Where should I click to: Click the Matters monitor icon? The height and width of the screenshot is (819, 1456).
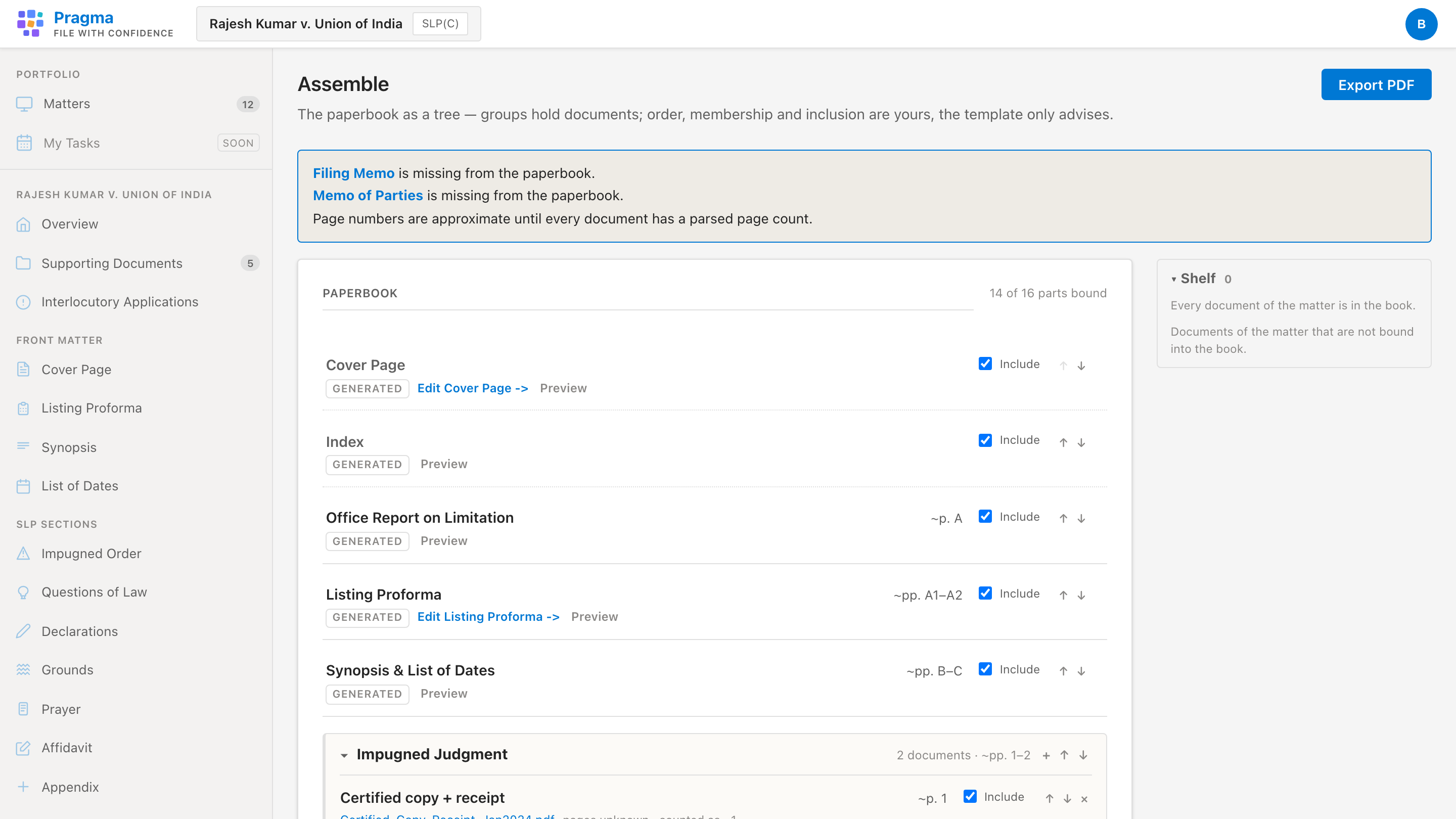click(24, 104)
